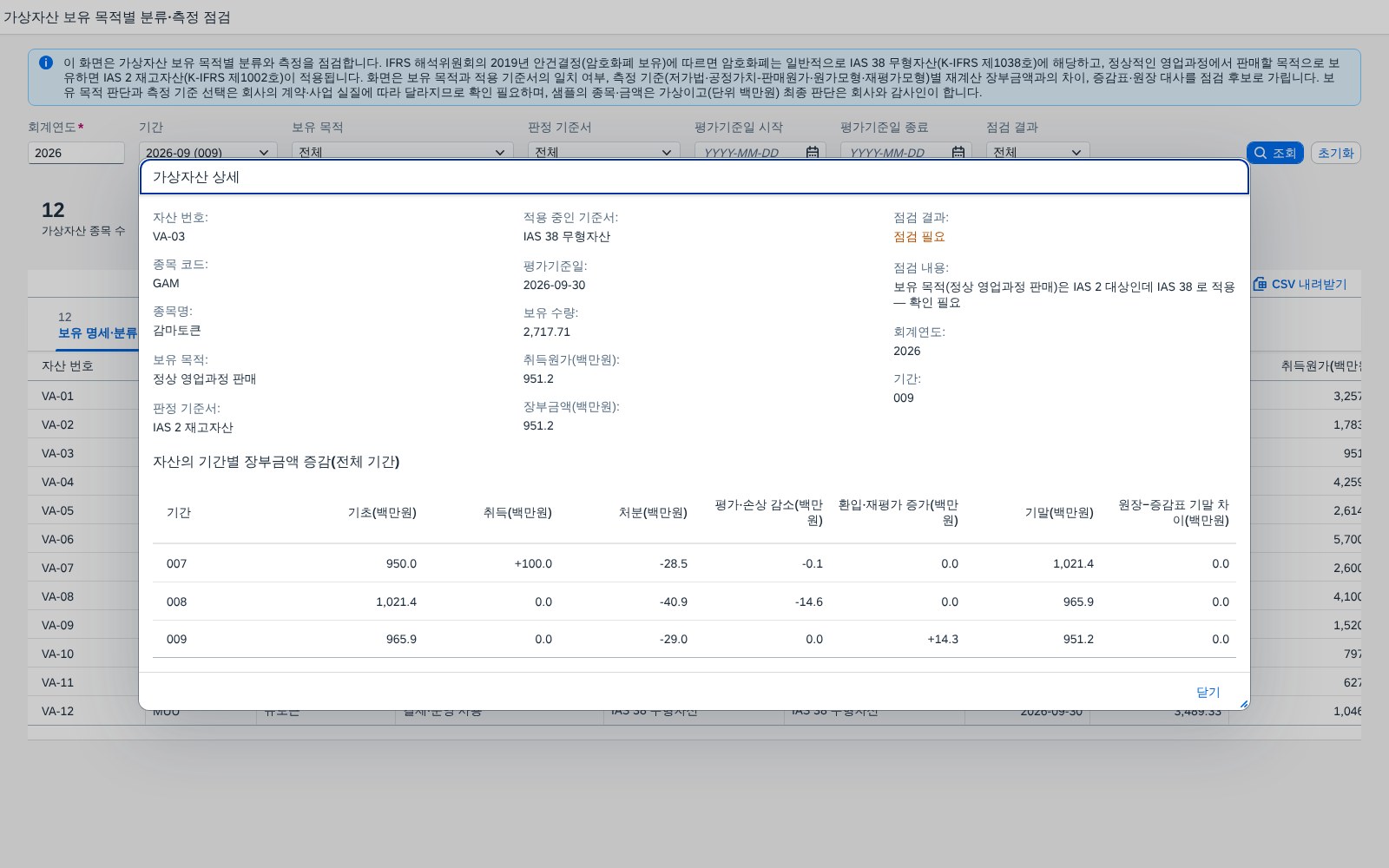Switch to the 보유 명세·분류 tab

pyautogui.click(x=97, y=325)
